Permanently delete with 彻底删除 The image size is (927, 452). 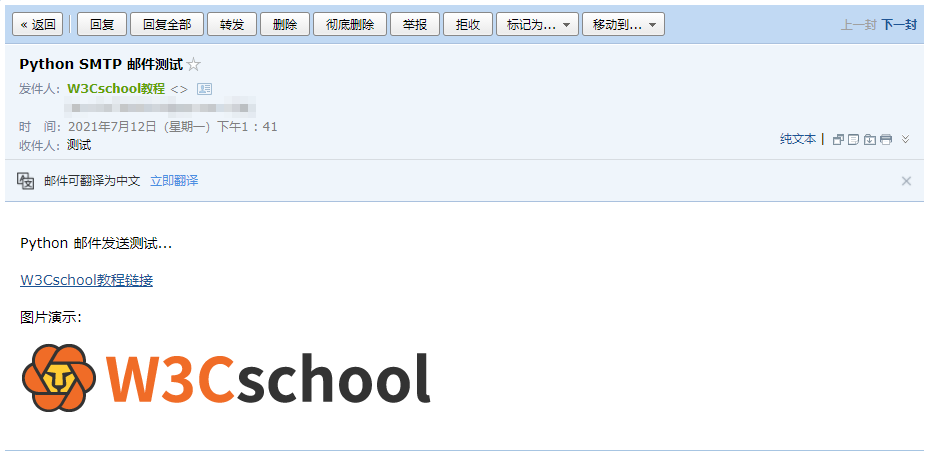click(350, 24)
